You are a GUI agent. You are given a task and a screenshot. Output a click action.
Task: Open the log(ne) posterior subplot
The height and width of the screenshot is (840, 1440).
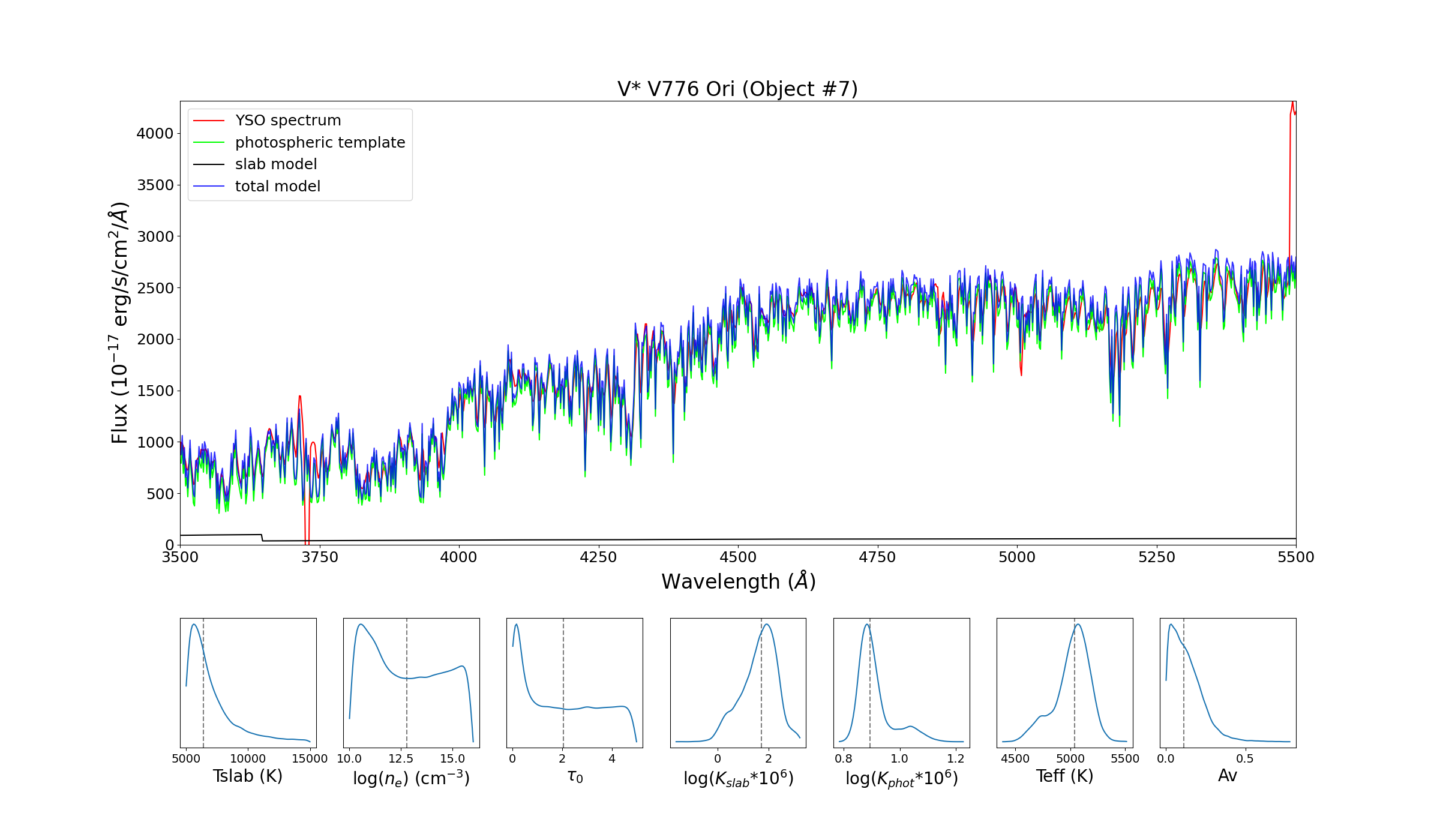coord(411,683)
